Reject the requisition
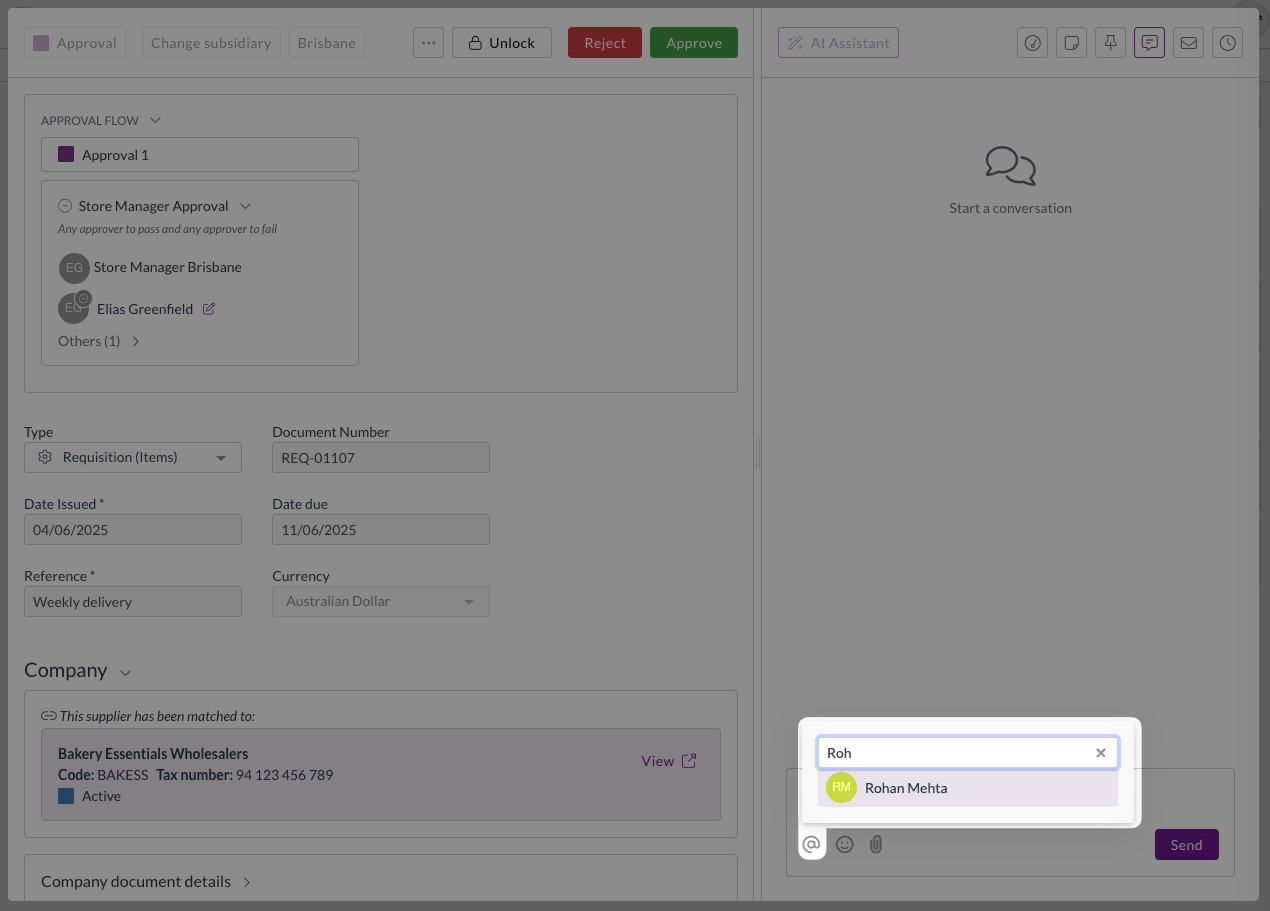Image resolution: width=1270 pixels, height=911 pixels. click(x=605, y=43)
